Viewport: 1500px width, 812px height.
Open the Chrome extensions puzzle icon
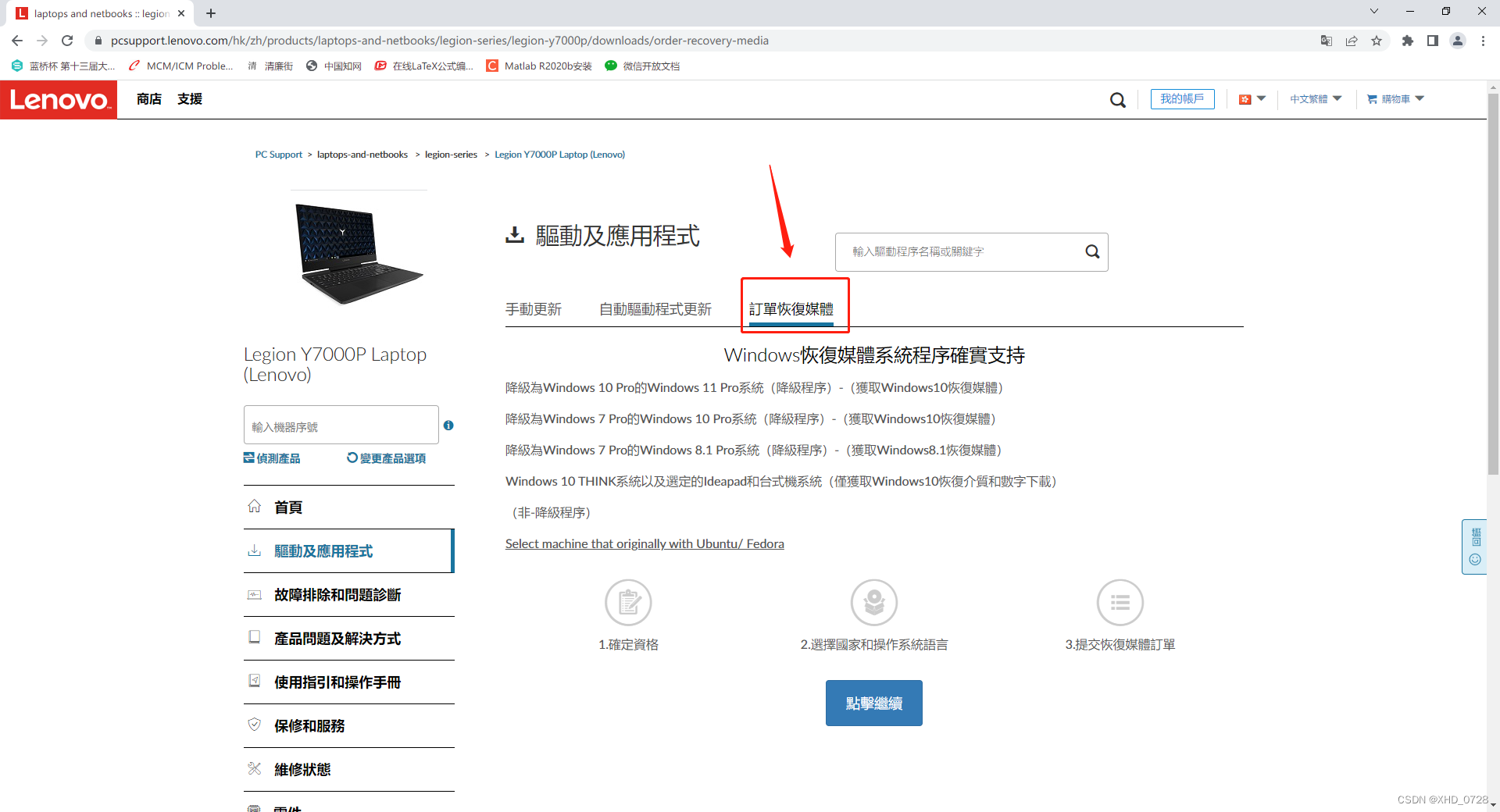1408,41
